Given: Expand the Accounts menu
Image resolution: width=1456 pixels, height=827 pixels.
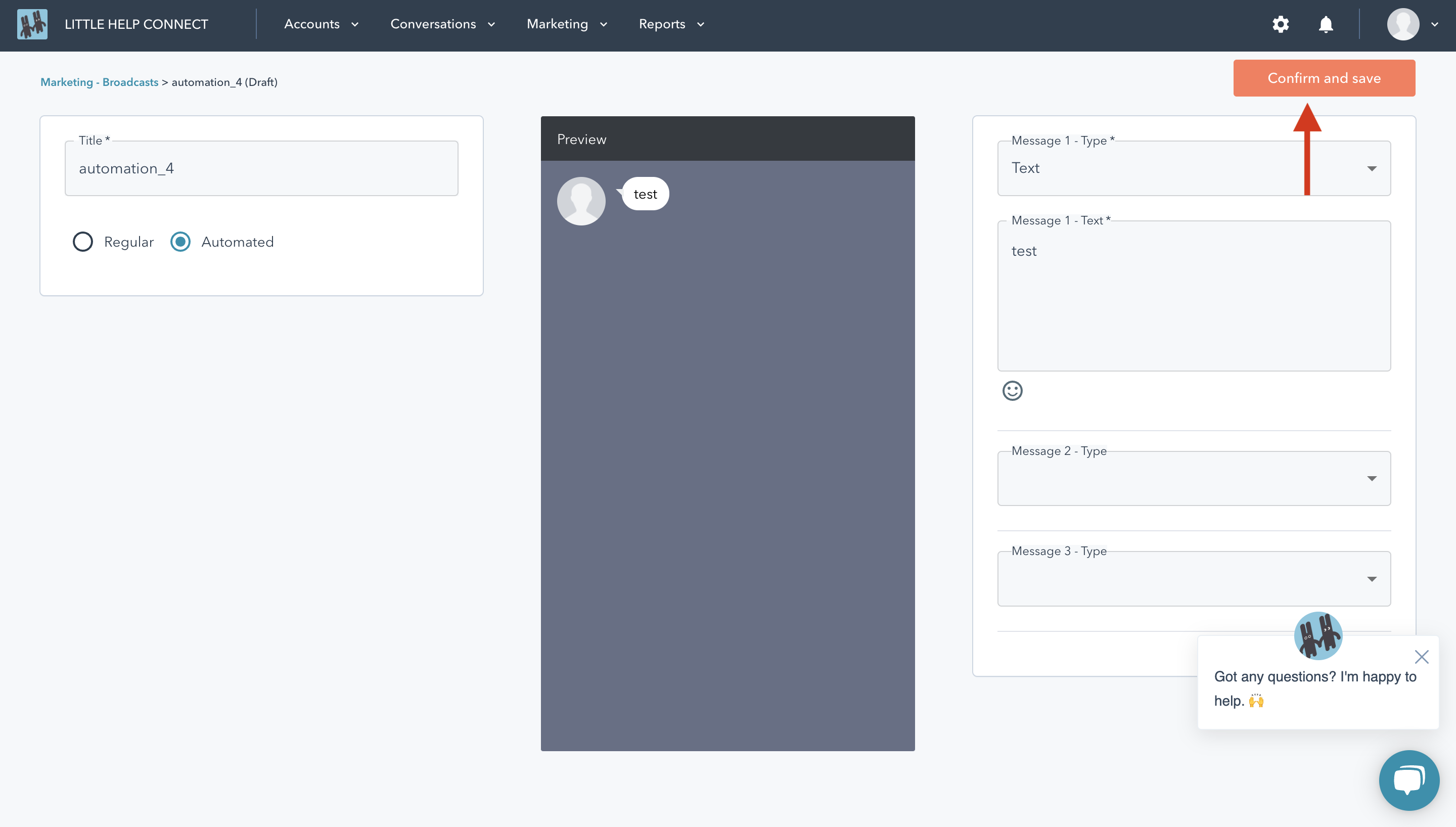Looking at the screenshot, I should click(x=322, y=24).
